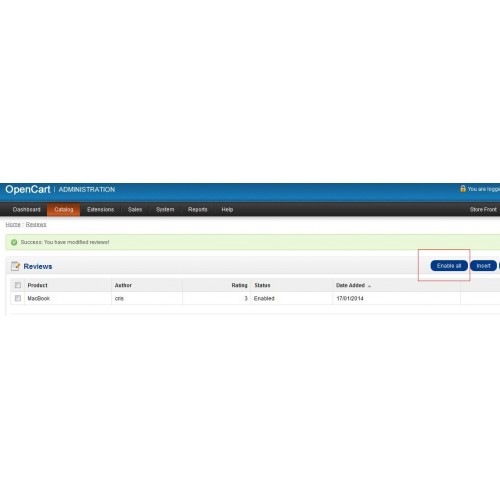Expand the Sales menu

coord(135,209)
